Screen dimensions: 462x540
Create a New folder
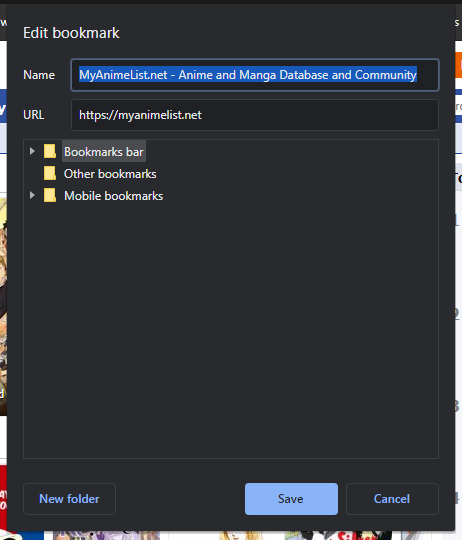point(69,499)
